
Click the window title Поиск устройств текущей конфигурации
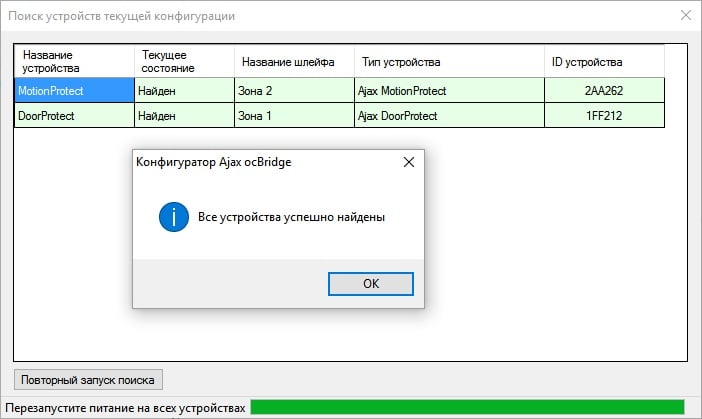point(121,16)
